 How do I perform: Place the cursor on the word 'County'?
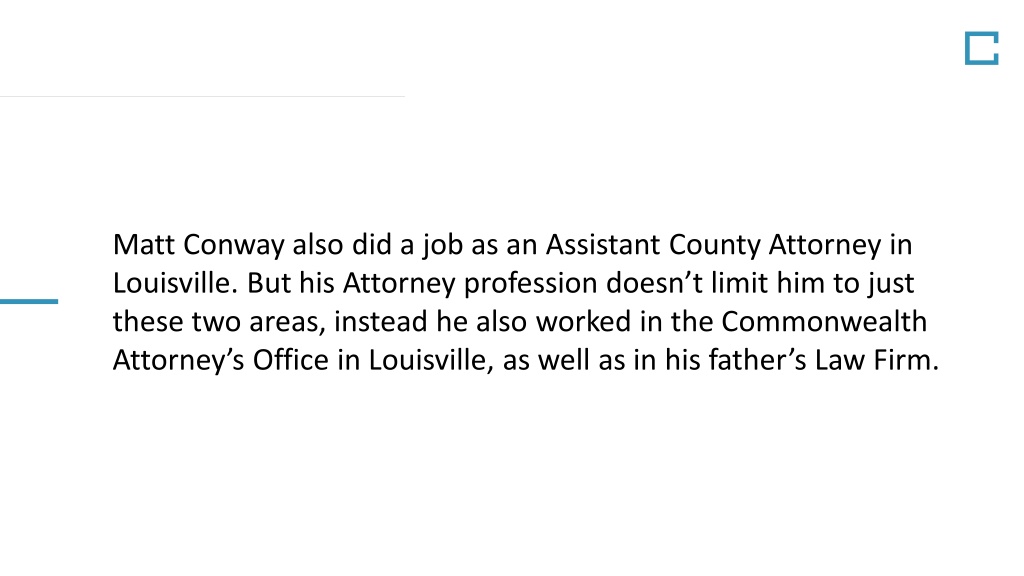point(715,246)
